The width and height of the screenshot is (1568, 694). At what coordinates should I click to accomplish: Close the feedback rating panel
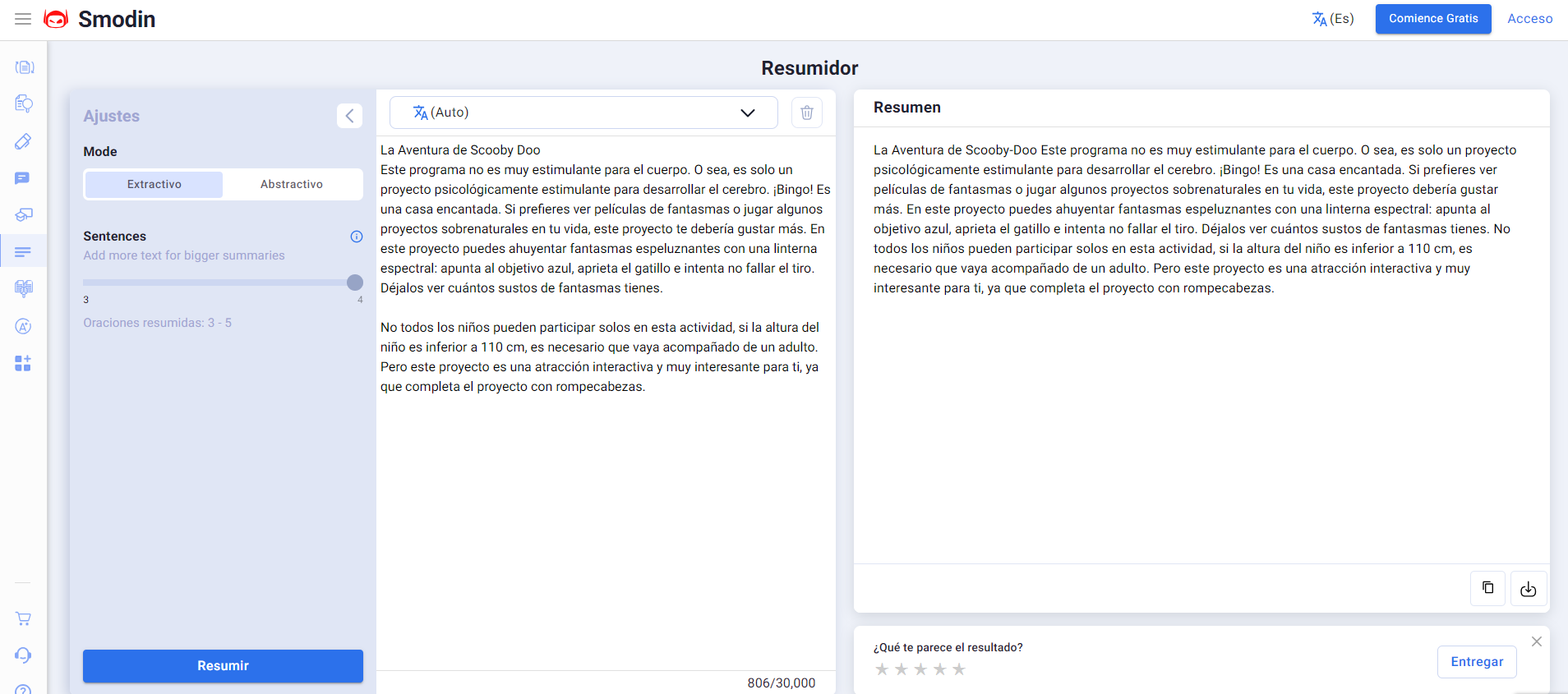coord(1537,641)
